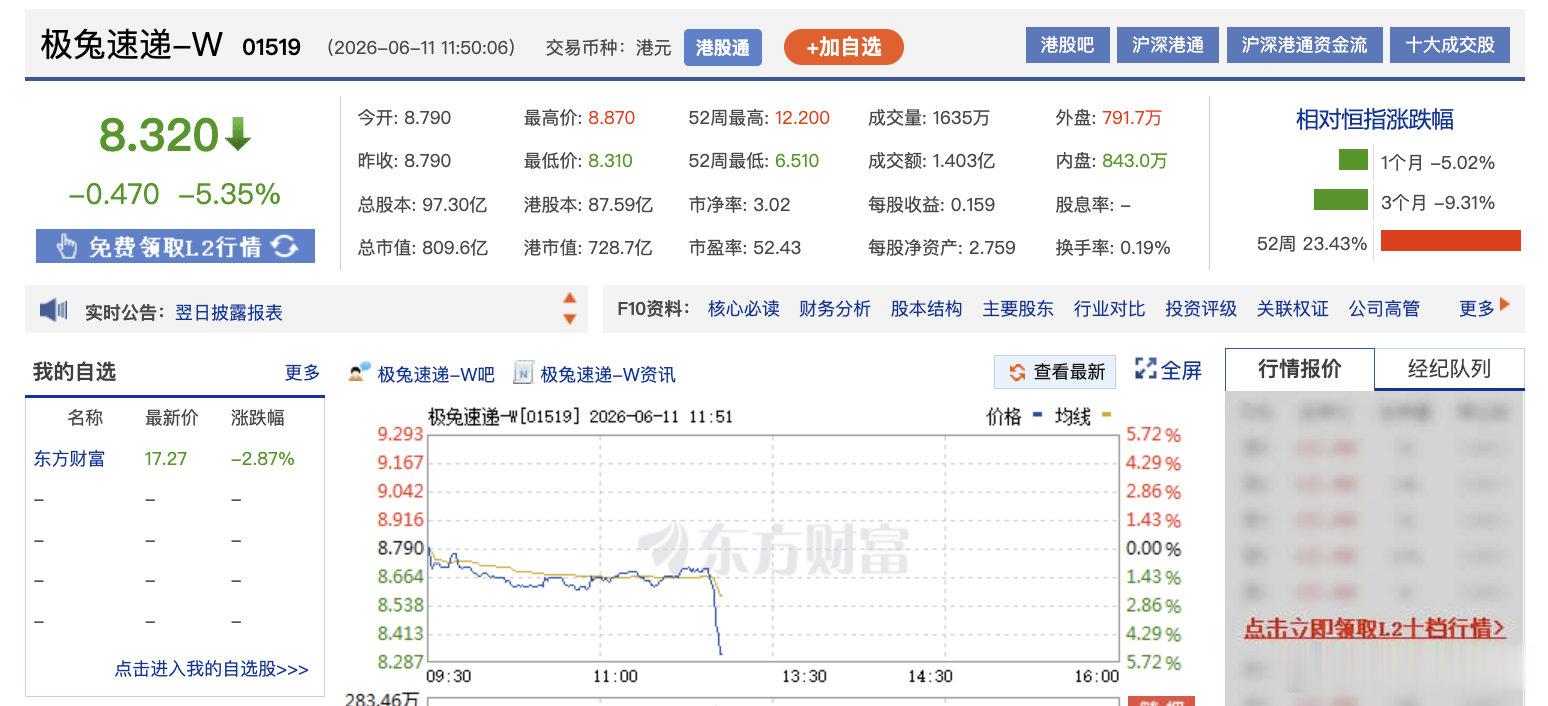
Task: Open 极兔速递-W资讯 link text
Action: [608, 374]
